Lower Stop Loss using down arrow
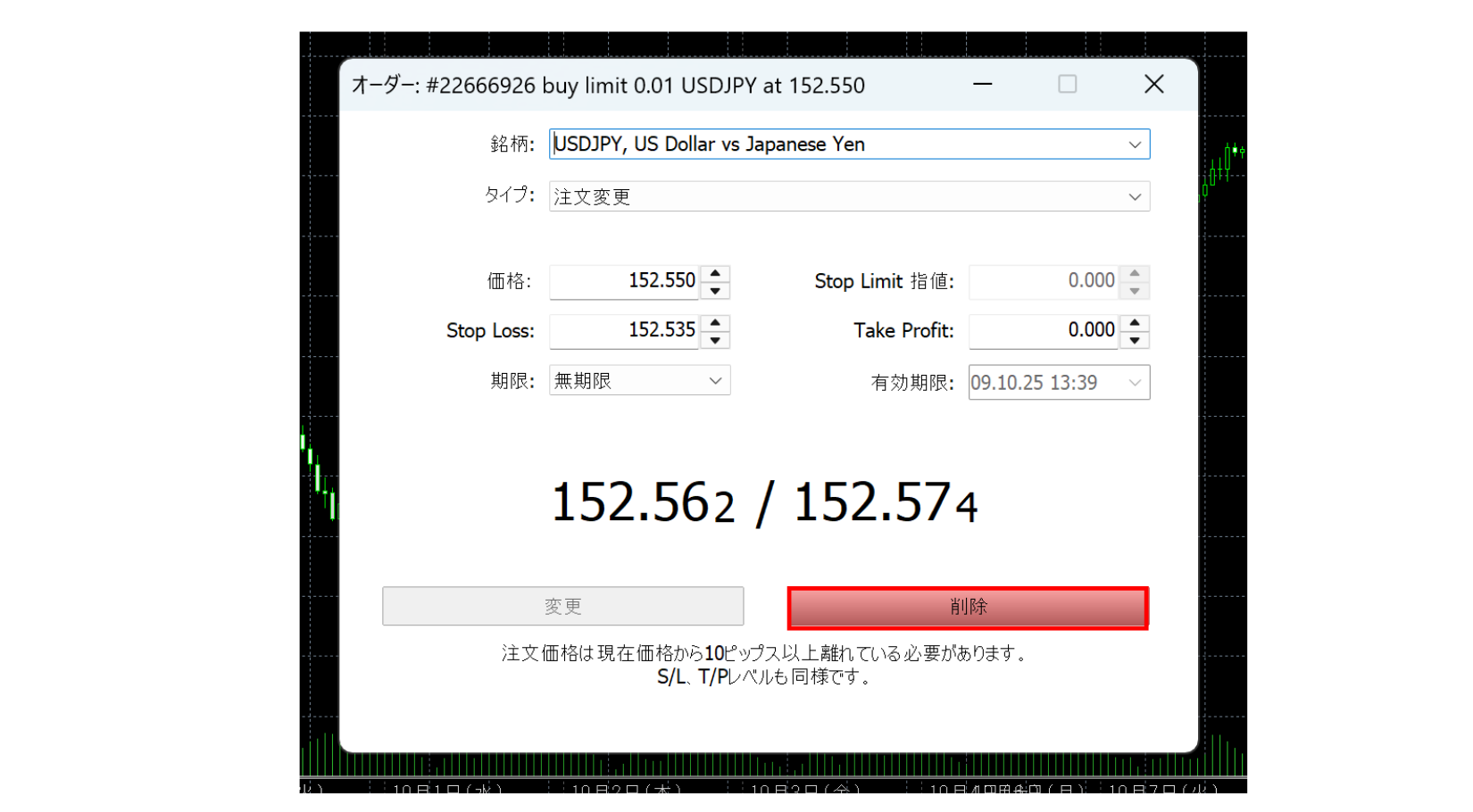1473x812 pixels. coord(715,340)
